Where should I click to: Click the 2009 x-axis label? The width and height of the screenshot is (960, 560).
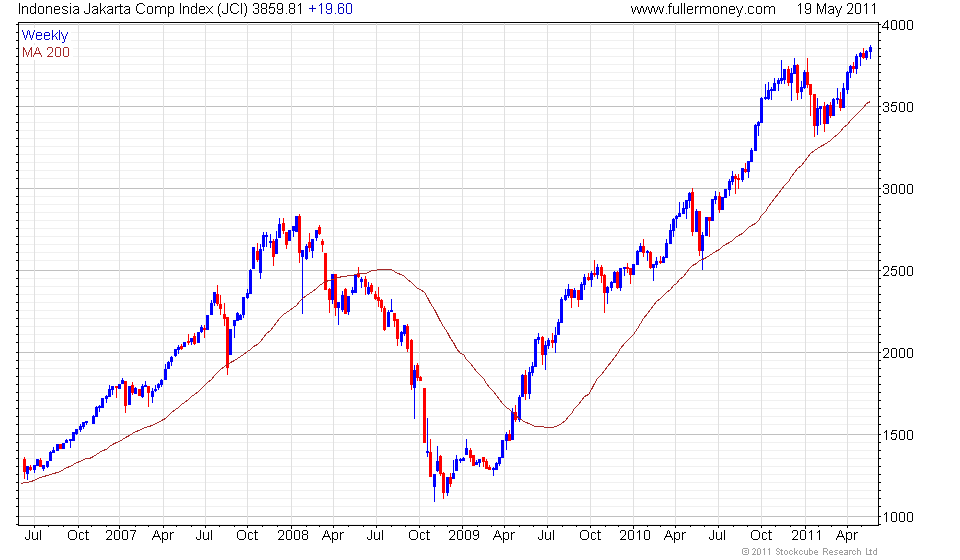tap(463, 536)
